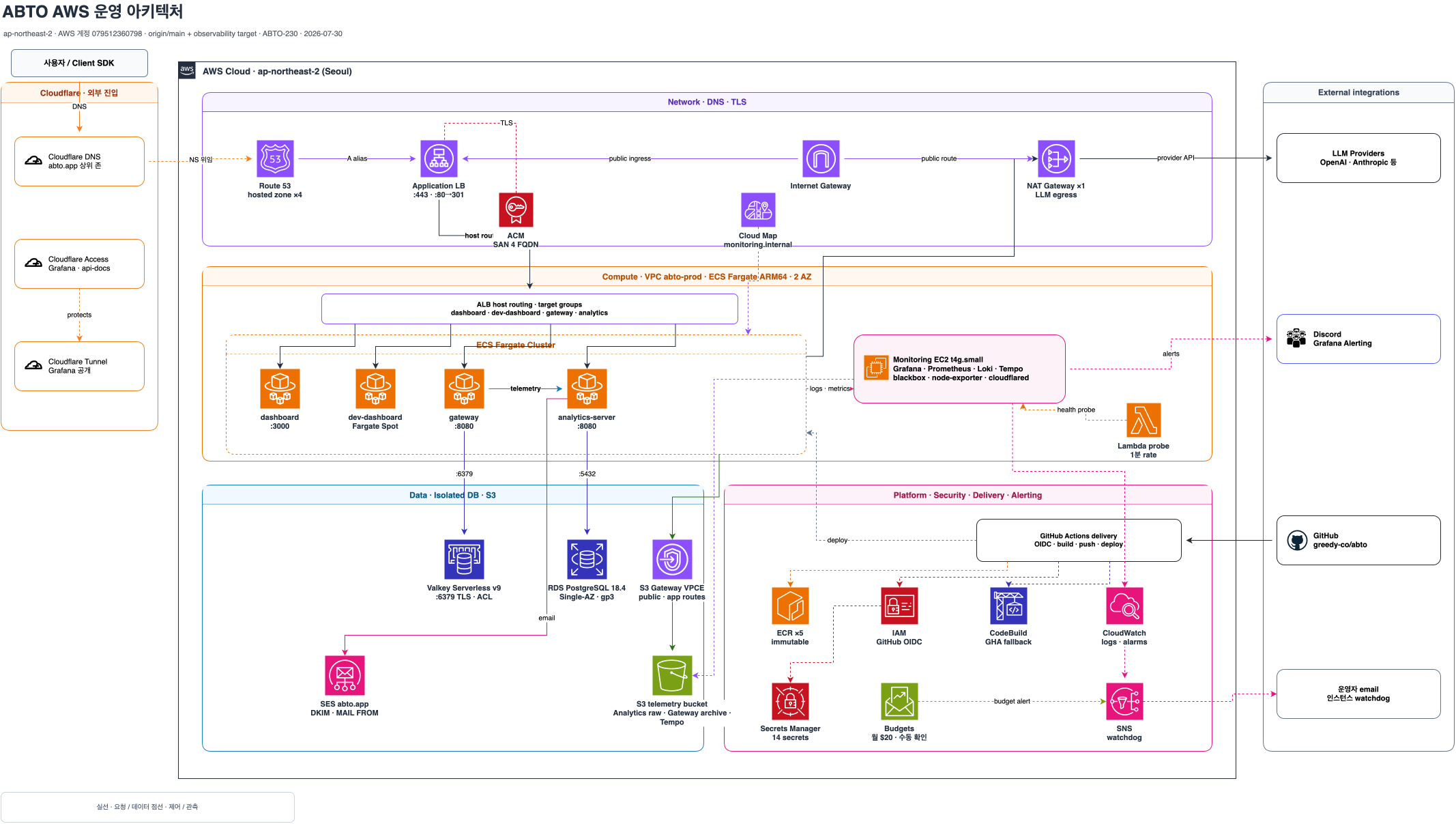The height and width of the screenshot is (824, 1456).
Task: Select the SES abto.app email icon
Action: click(x=345, y=676)
